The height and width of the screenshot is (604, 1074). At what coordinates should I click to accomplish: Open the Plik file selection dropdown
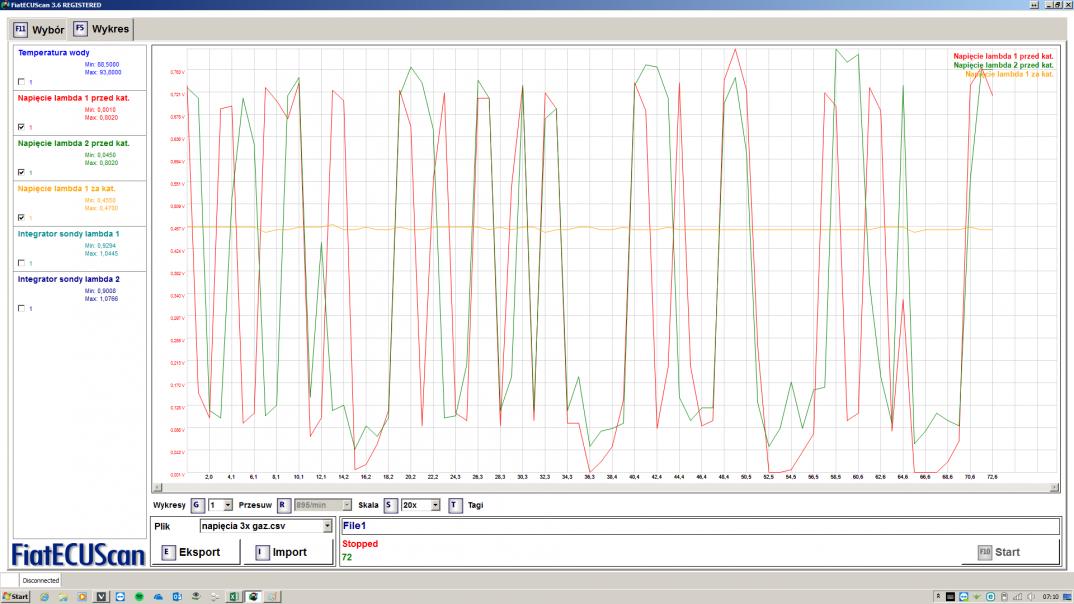[x=327, y=526]
